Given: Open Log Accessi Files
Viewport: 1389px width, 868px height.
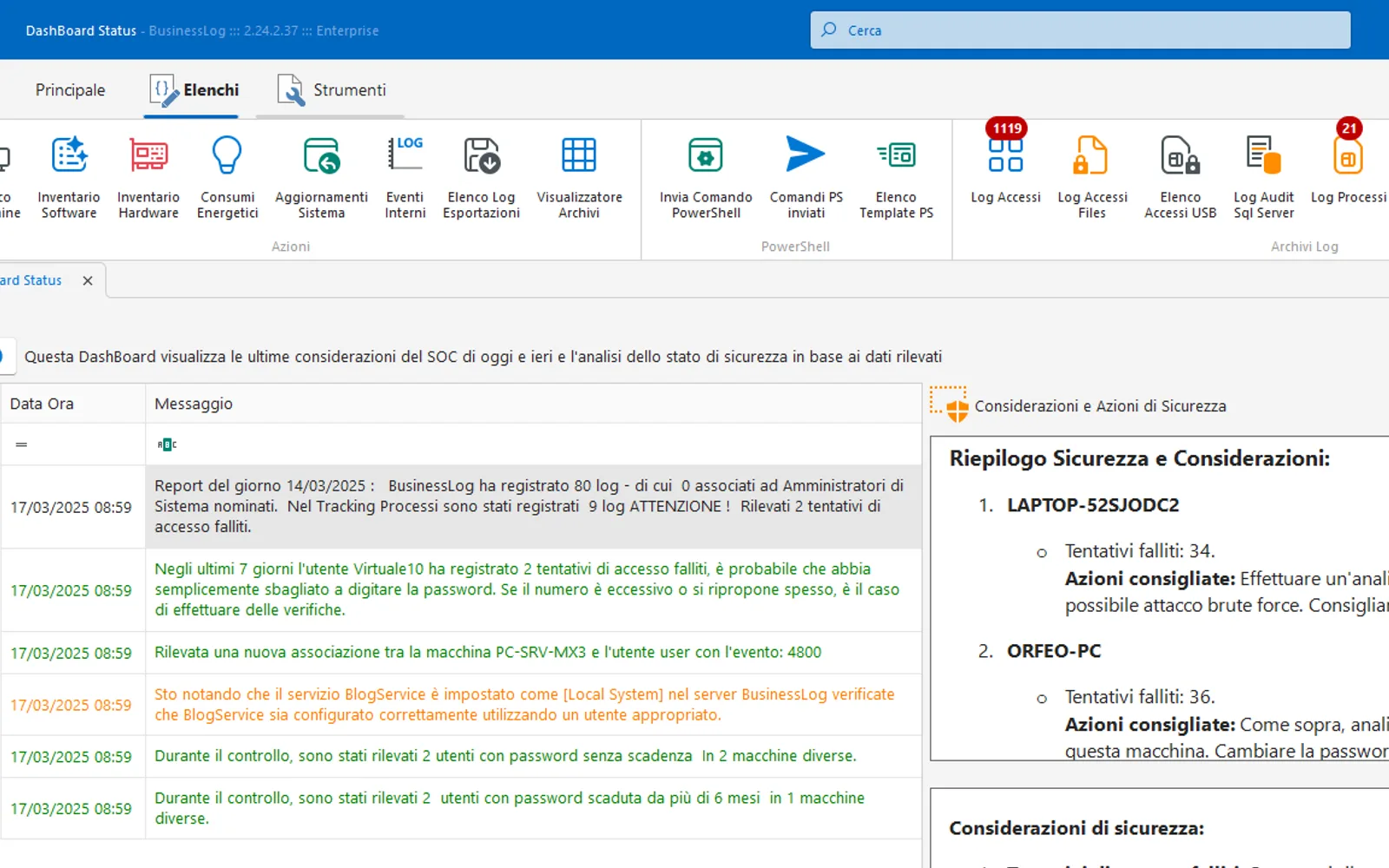Looking at the screenshot, I should [1092, 178].
